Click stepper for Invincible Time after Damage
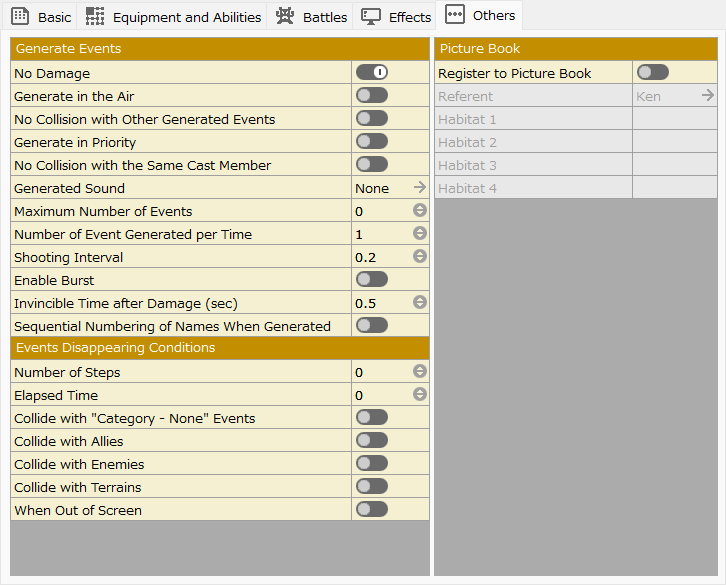726x585 pixels. [420, 303]
